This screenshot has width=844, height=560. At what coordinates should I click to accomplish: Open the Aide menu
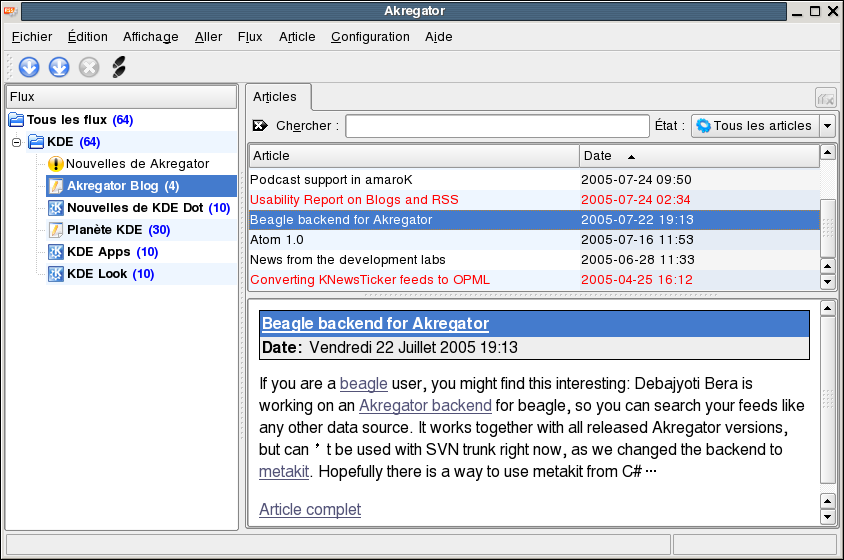point(438,37)
